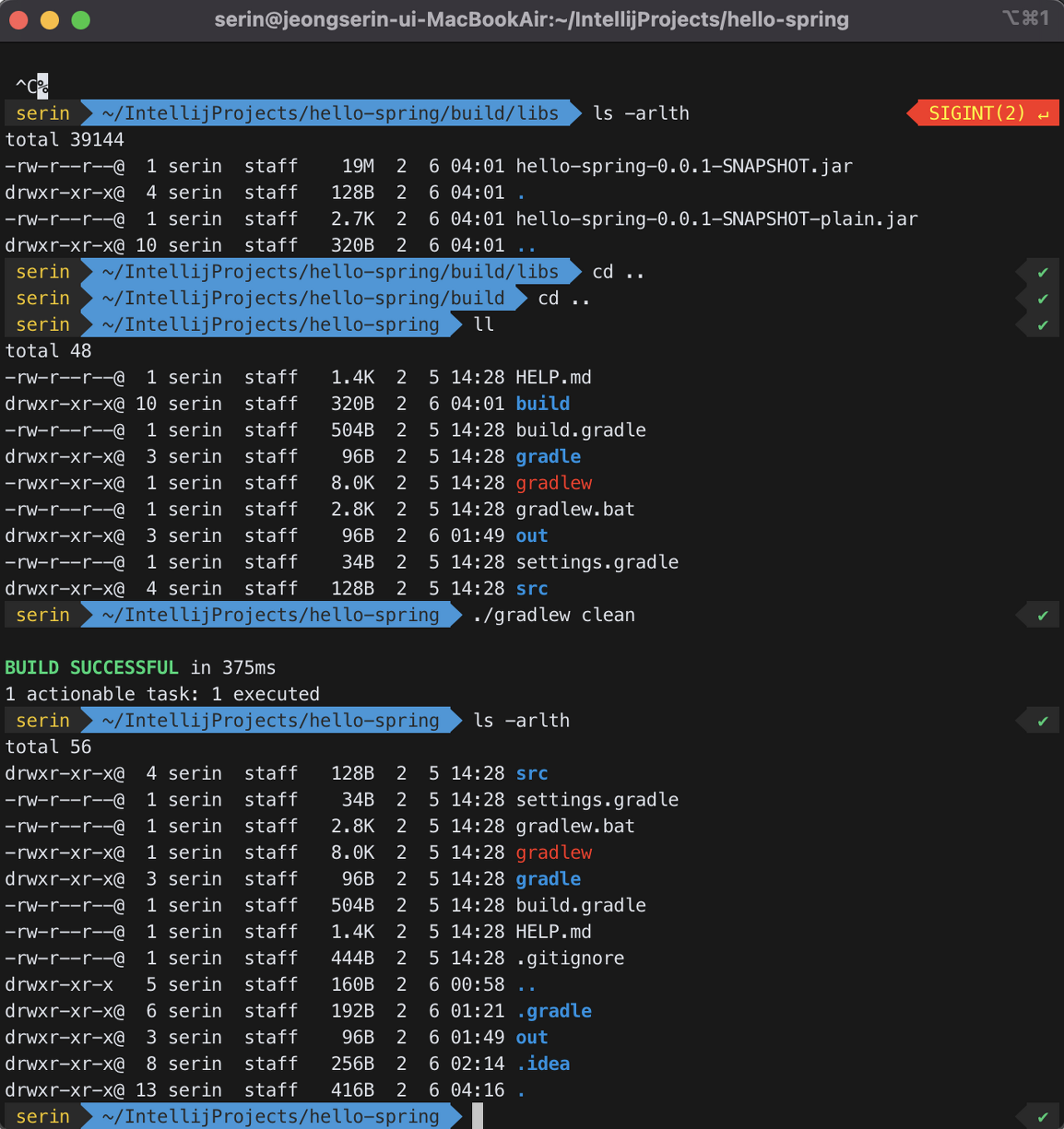
Task: Click the green checkmark on './gradlew clean' line
Action: [1042, 616]
